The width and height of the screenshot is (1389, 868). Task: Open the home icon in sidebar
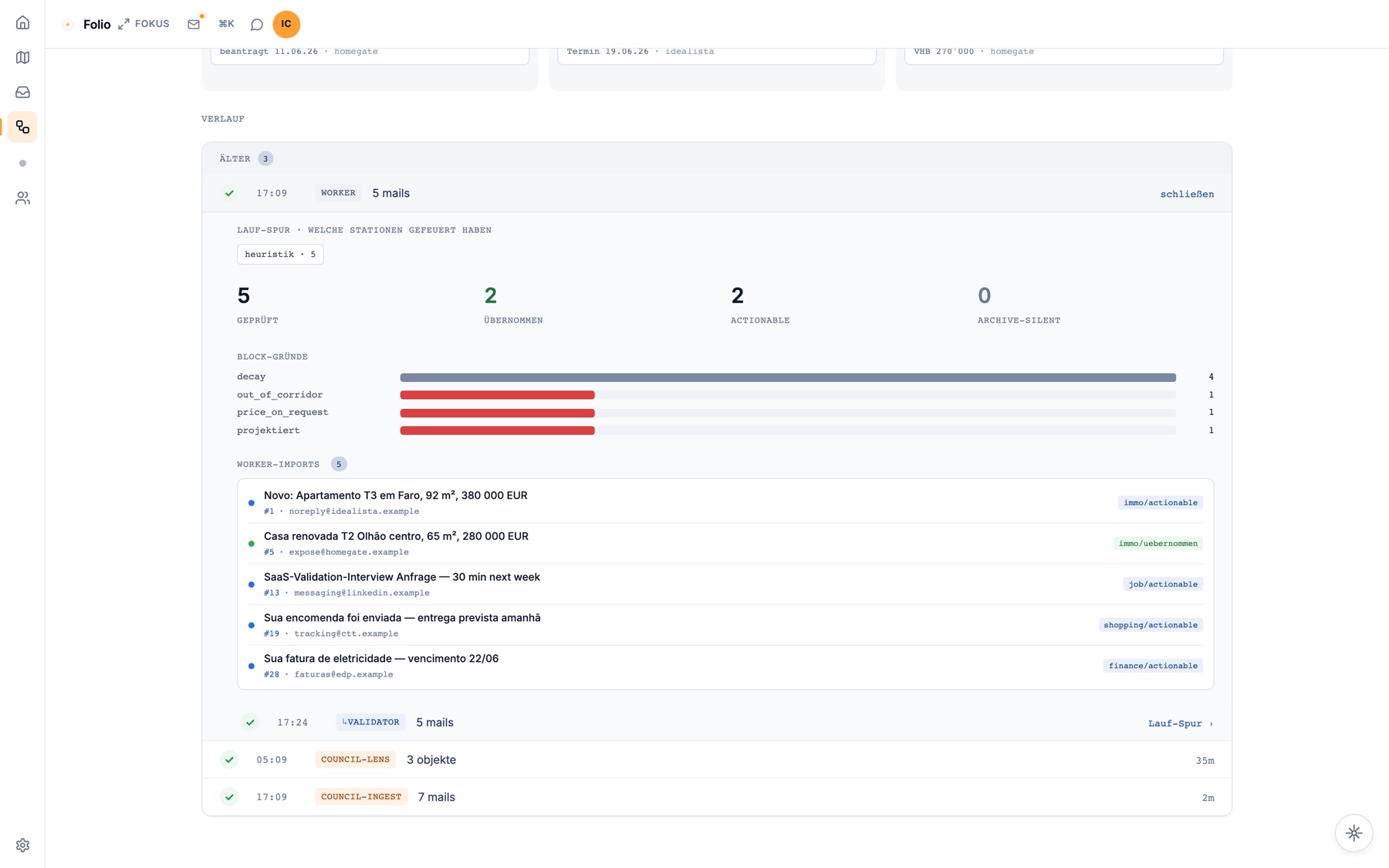pyautogui.click(x=22, y=22)
